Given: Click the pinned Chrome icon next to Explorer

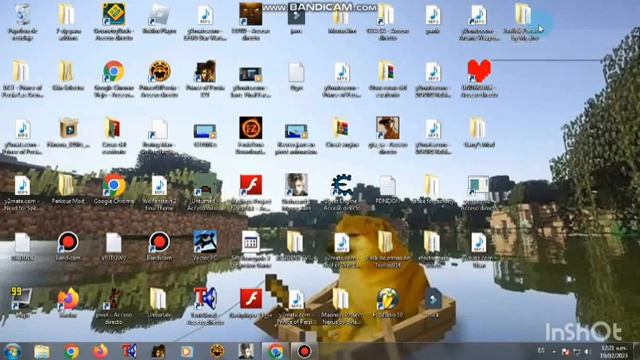Looking at the screenshot, I should pos(71,351).
